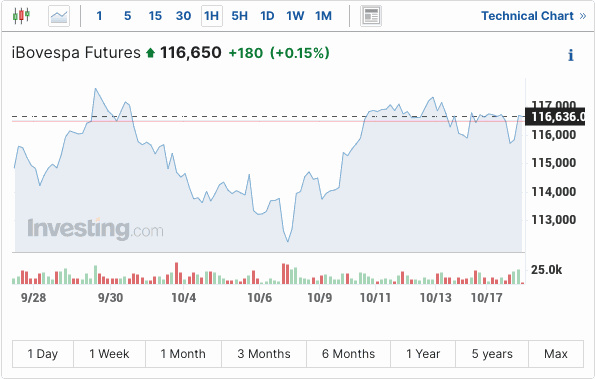This screenshot has width=595, height=379.
Task: Click the 9/30 date label
Action: point(110,297)
